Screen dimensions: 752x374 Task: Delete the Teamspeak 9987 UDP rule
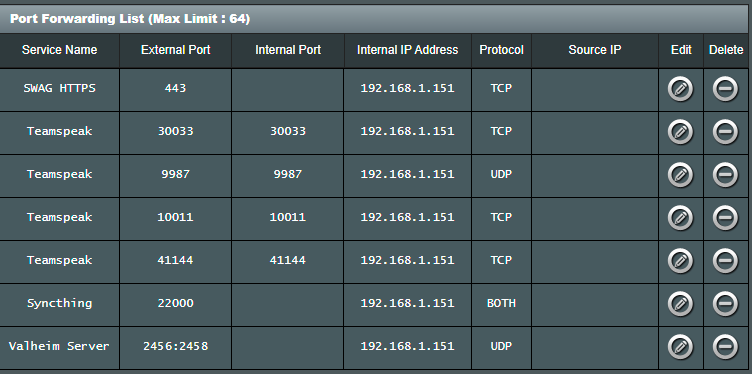pos(725,175)
